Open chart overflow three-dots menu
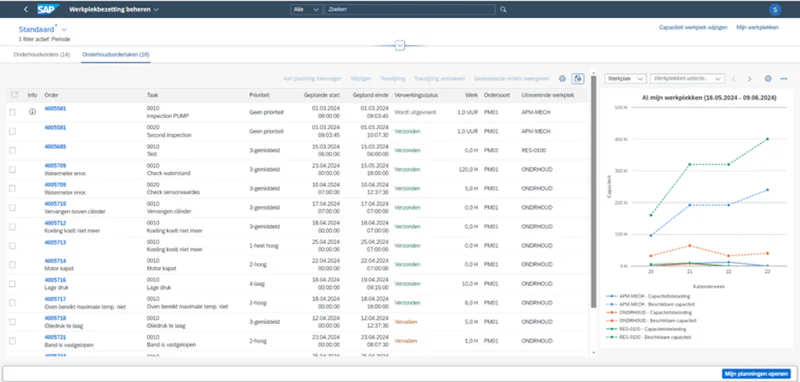The height and width of the screenshot is (382, 800). [784, 79]
